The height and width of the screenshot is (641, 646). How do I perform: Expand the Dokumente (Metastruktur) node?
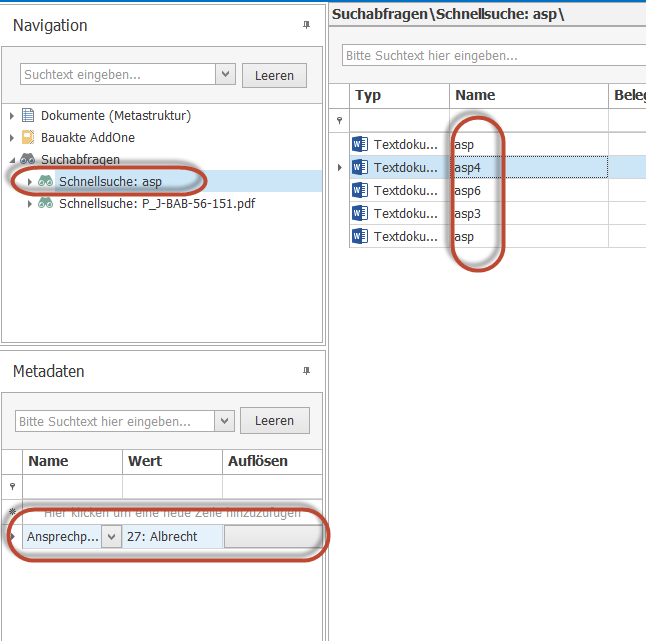(12, 116)
